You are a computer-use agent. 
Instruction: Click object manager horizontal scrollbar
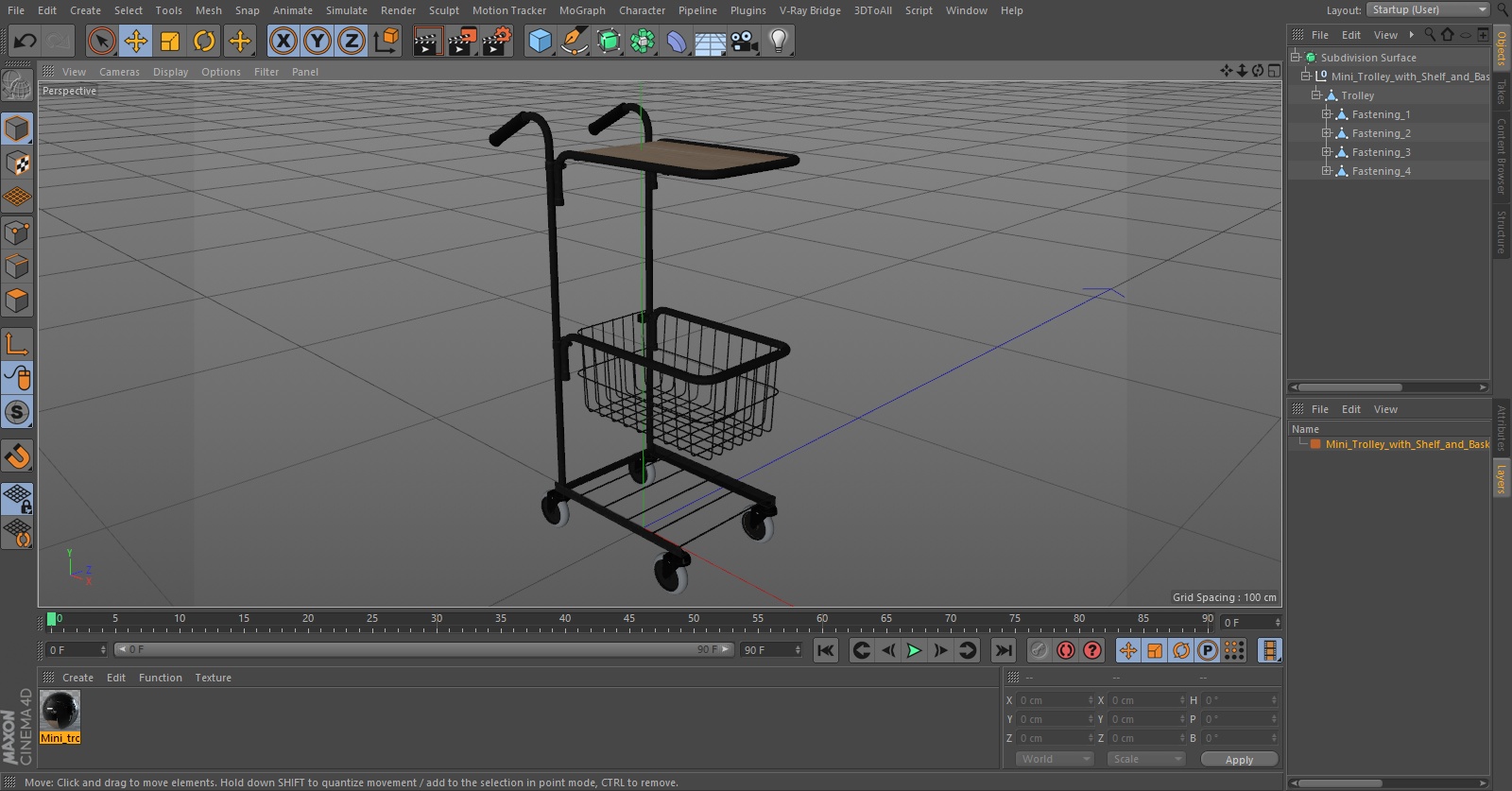[x=1349, y=387]
